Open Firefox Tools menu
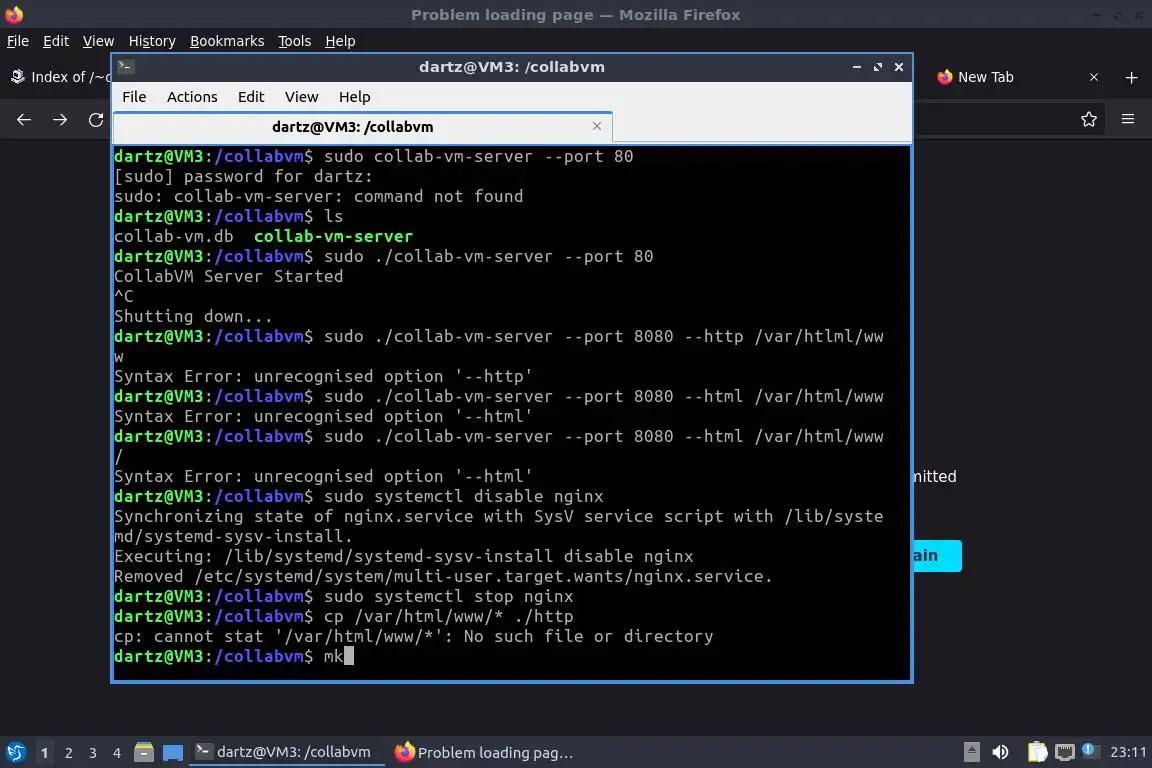This screenshot has width=1152, height=768. point(295,41)
